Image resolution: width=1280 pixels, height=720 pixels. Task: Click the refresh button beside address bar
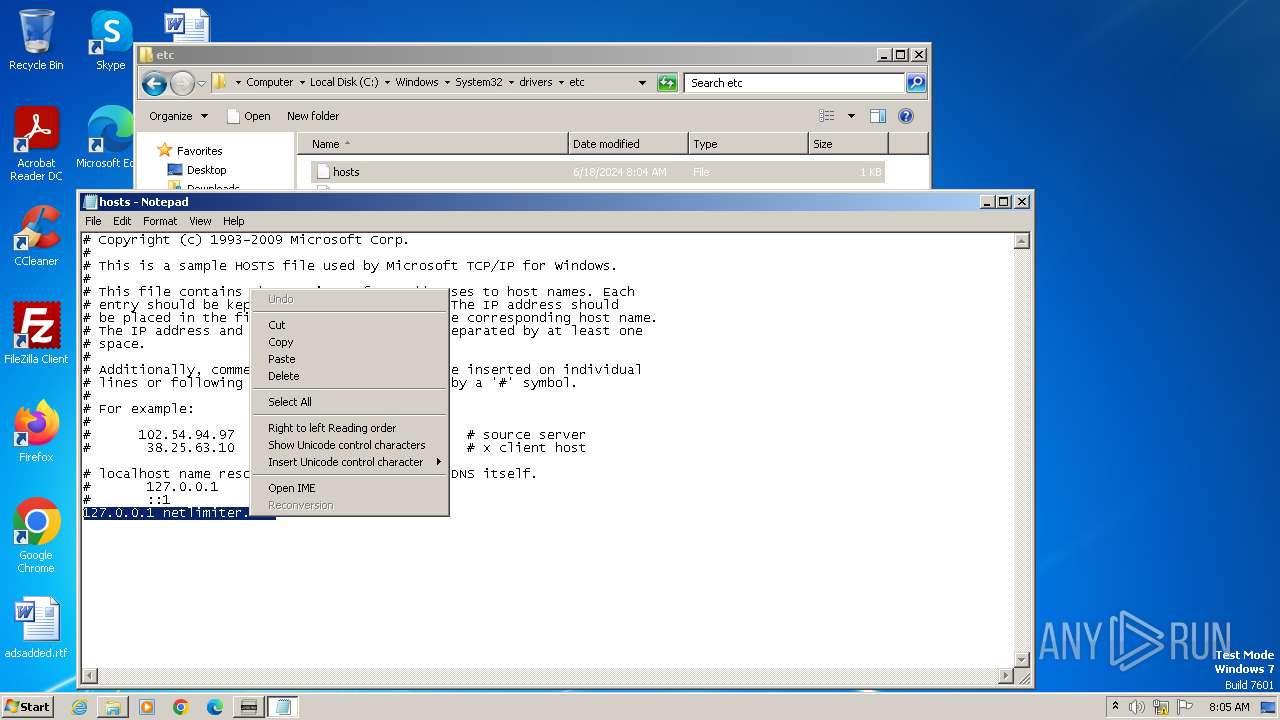point(667,83)
